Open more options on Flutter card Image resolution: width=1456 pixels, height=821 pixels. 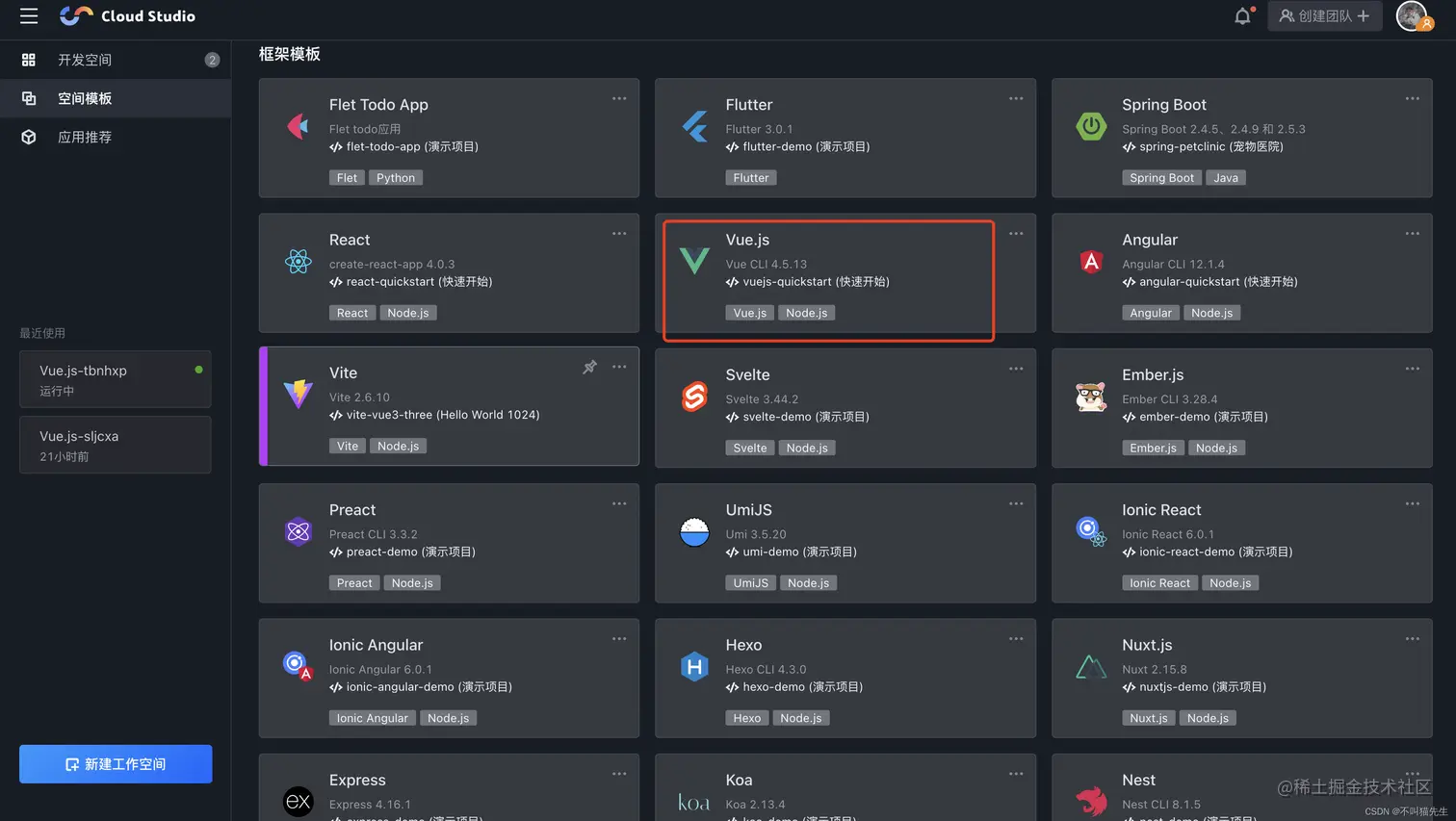pyautogui.click(x=1016, y=98)
